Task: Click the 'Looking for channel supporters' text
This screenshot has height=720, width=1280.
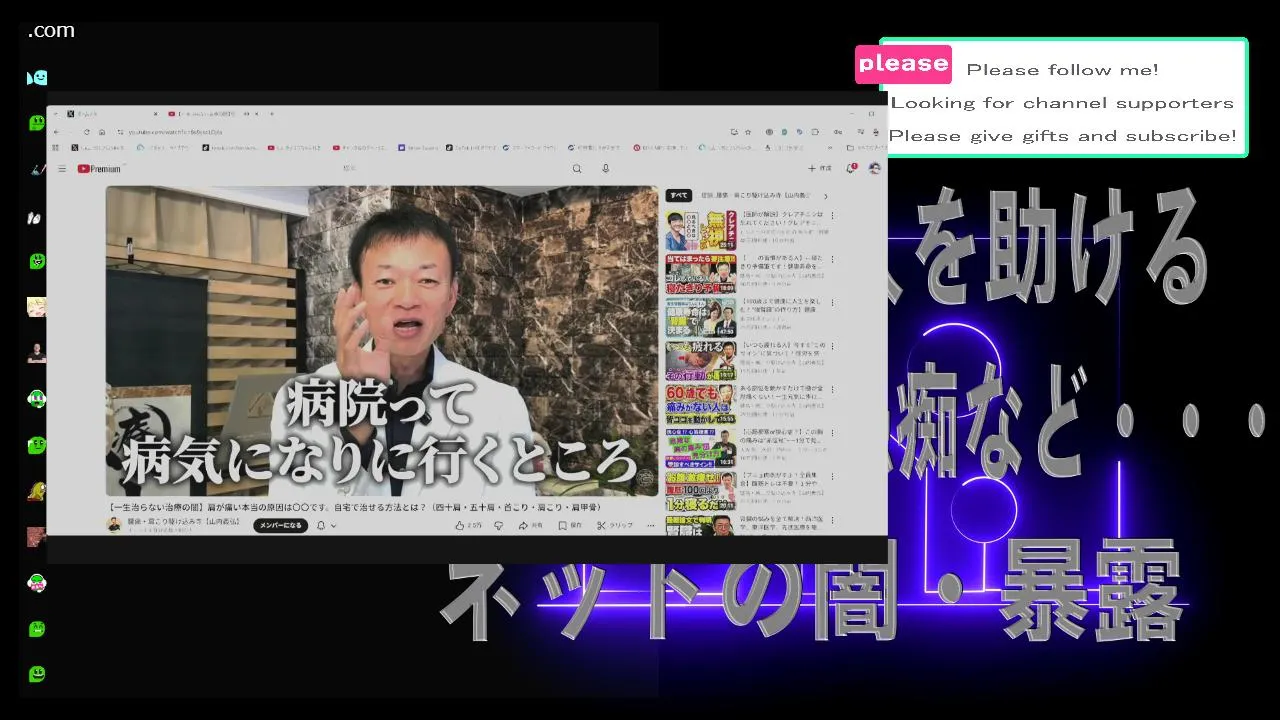Action: tap(1062, 103)
